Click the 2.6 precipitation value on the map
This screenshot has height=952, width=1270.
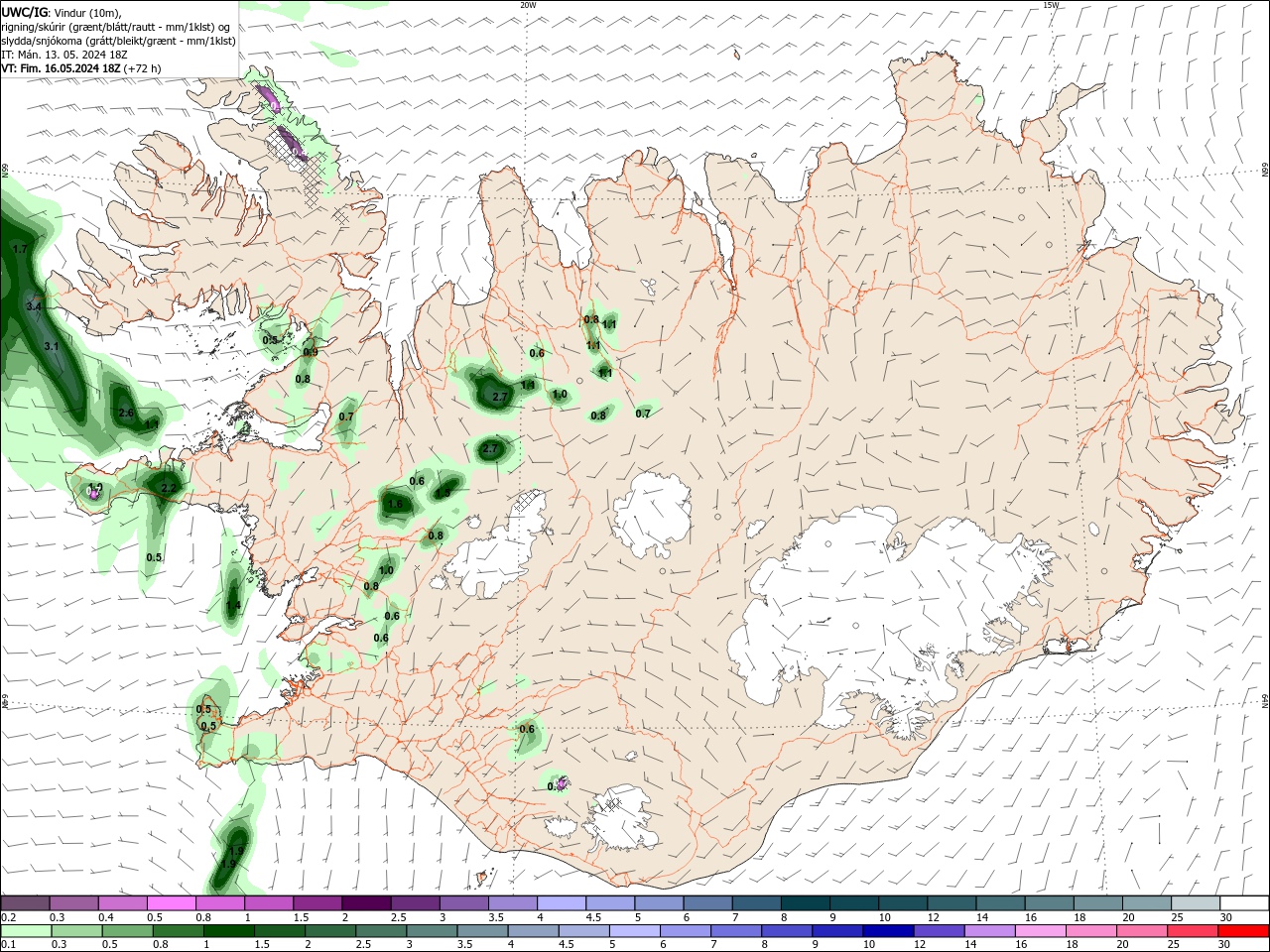pos(126,413)
